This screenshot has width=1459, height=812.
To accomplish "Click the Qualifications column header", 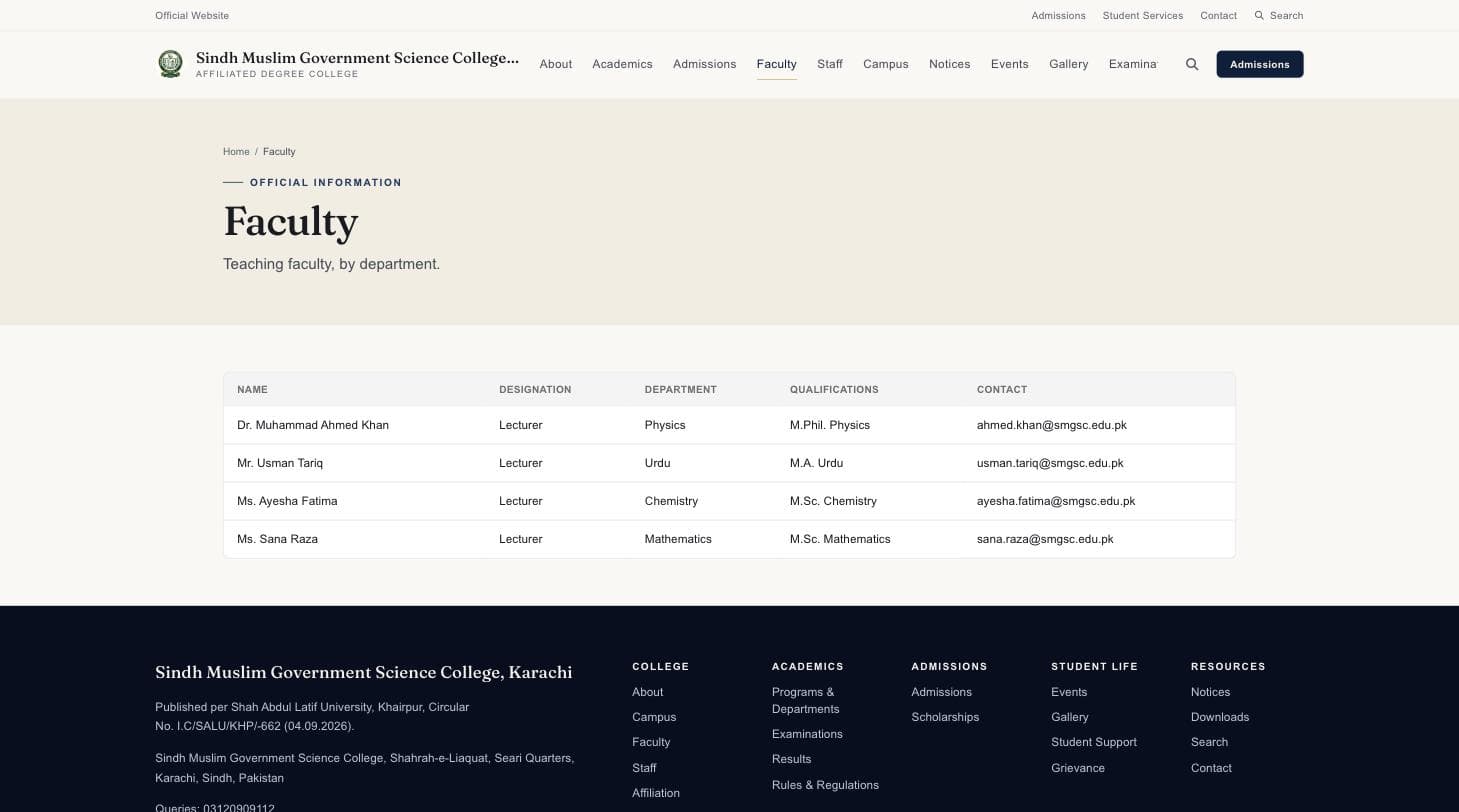I will [834, 390].
